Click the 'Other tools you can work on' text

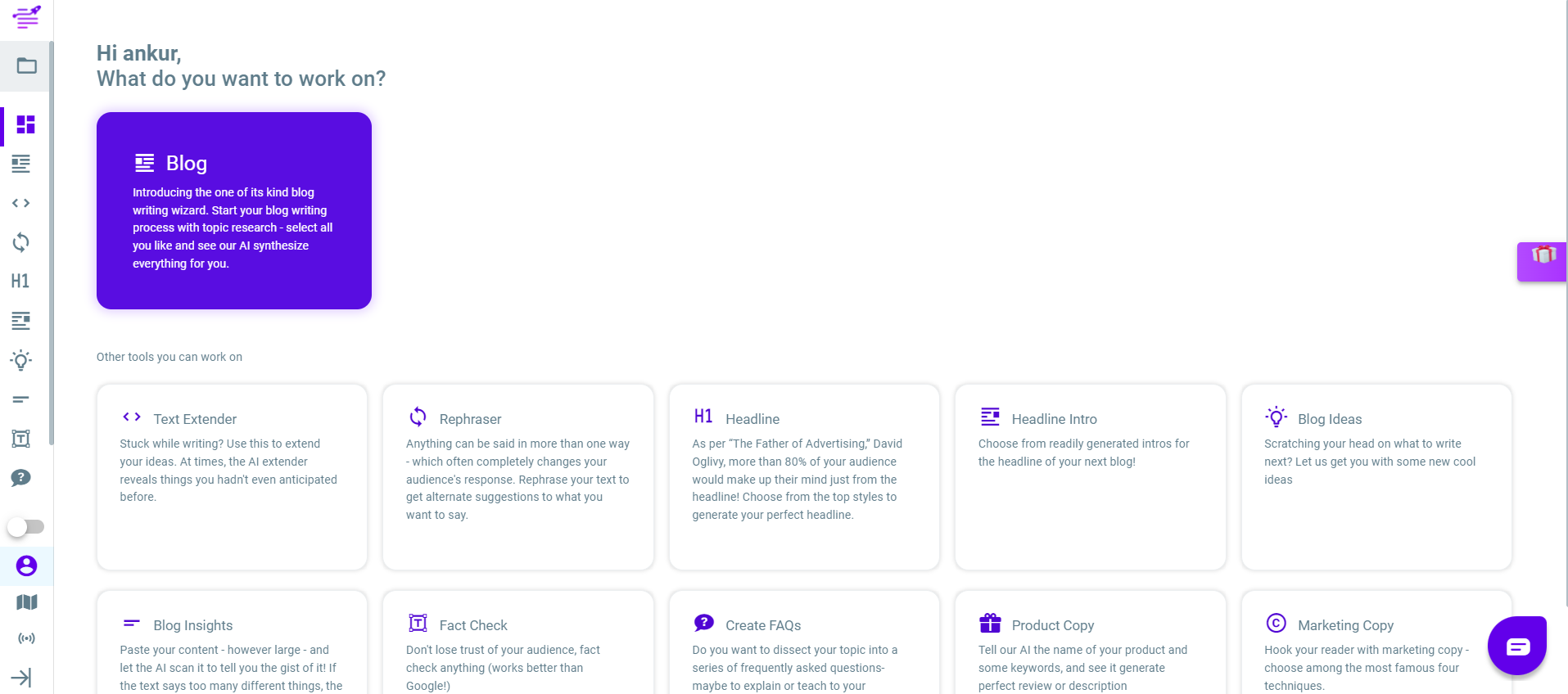tap(169, 357)
